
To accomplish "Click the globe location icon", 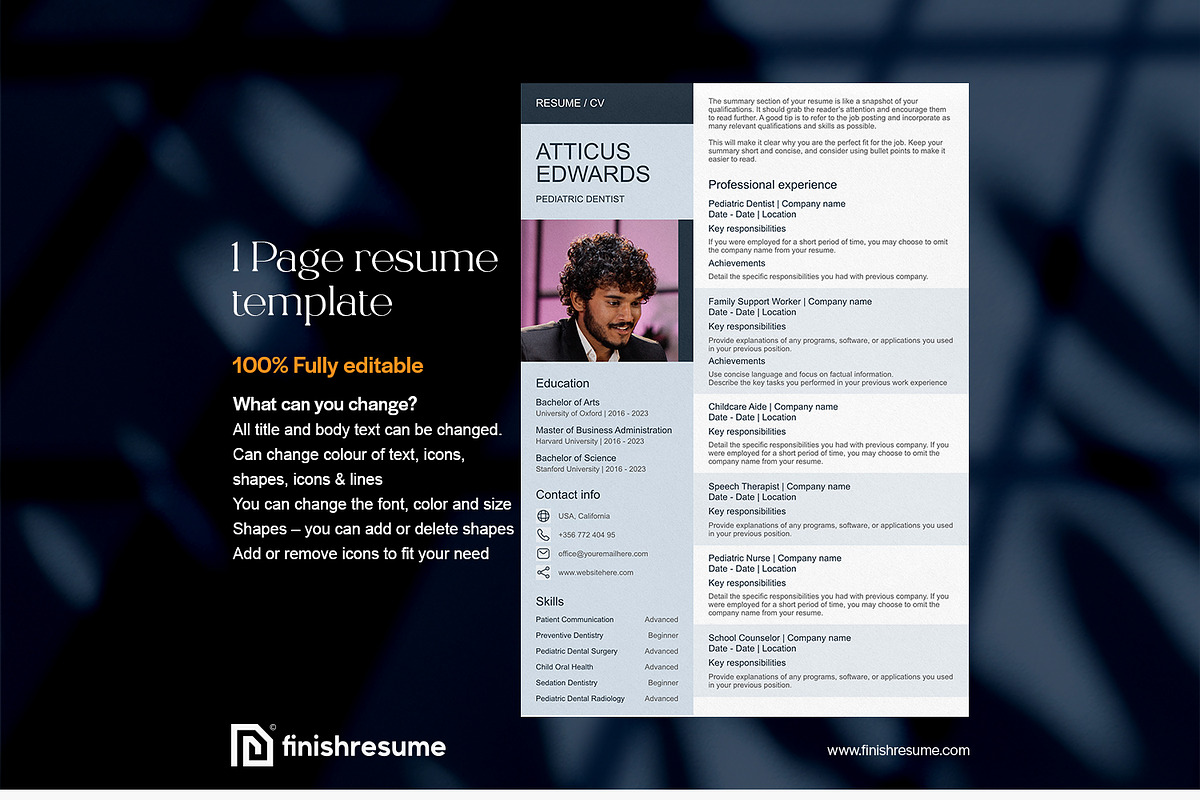I will tap(543, 516).
